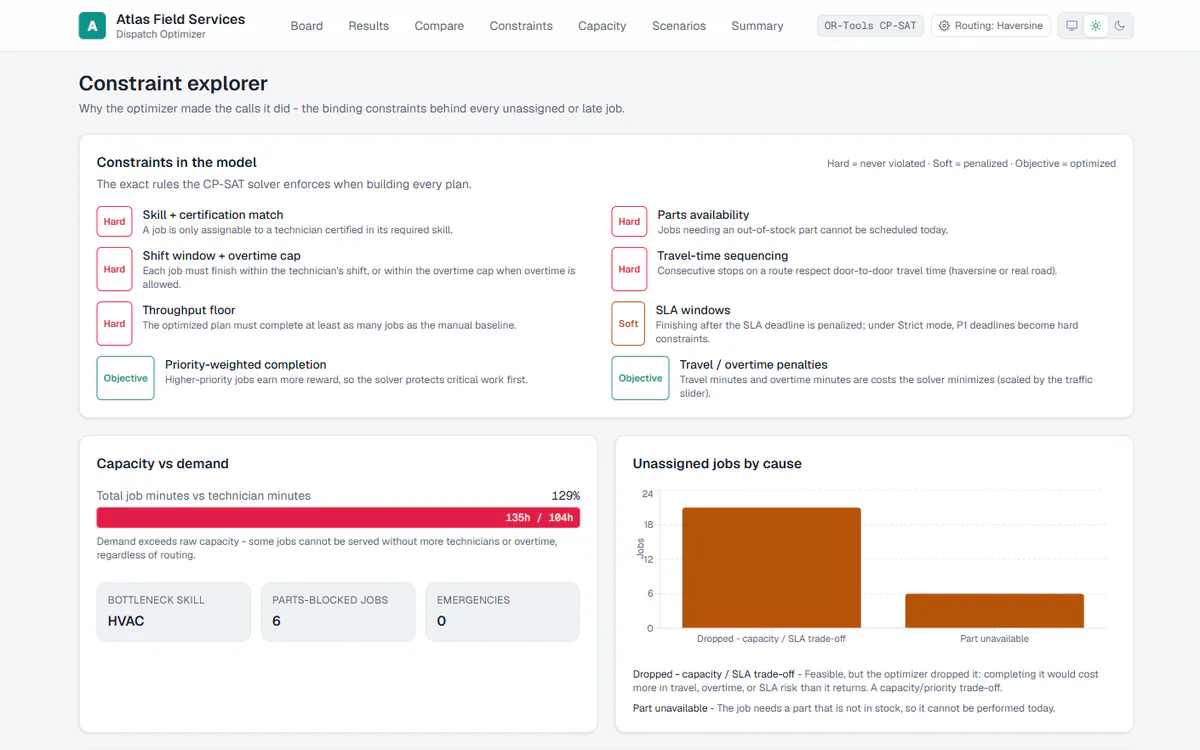The width and height of the screenshot is (1200, 750).
Task: Click Hard badge beside Throughput floor
Action: (115, 324)
